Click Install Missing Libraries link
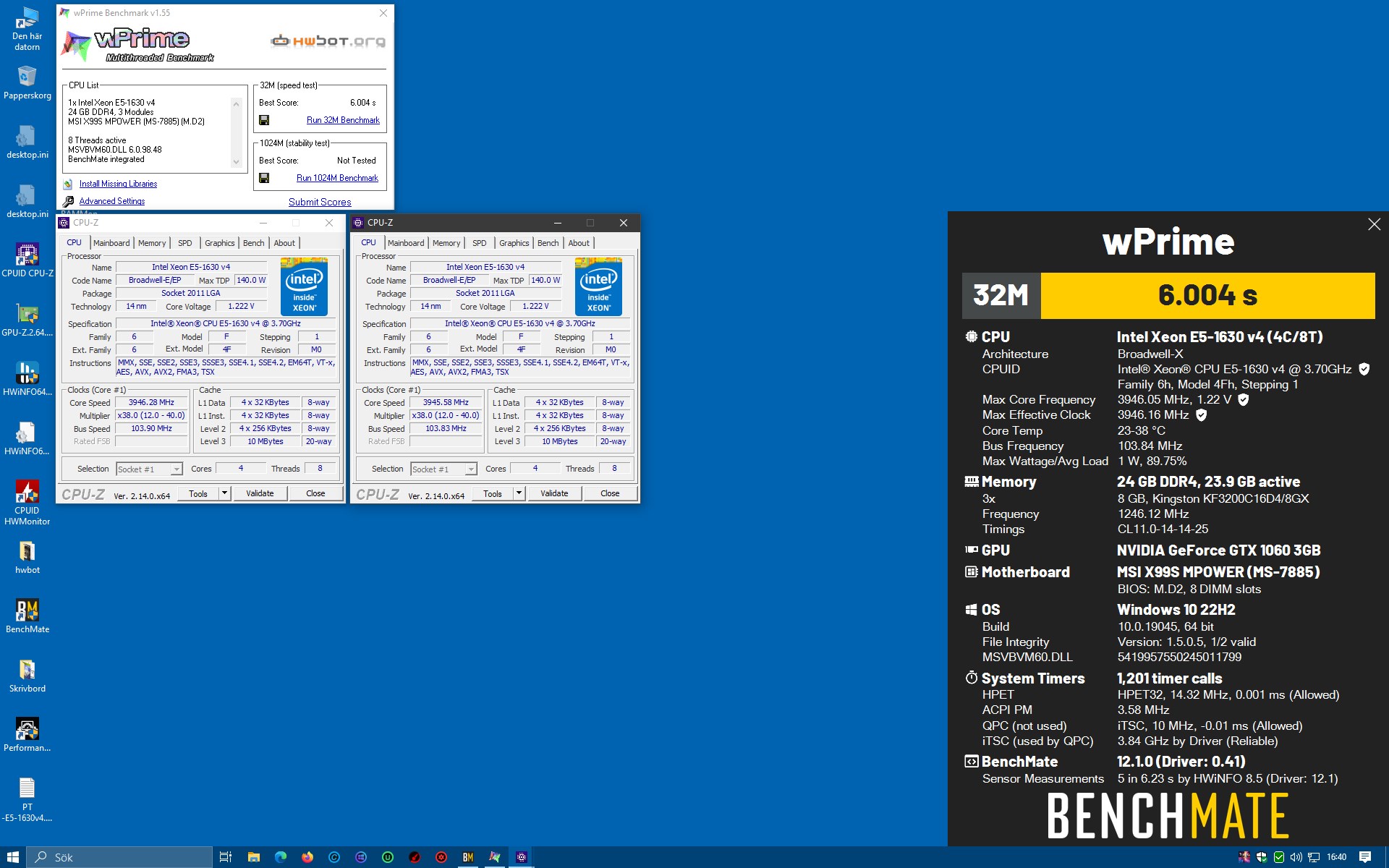The height and width of the screenshot is (868, 1389). (x=118, y=184)
